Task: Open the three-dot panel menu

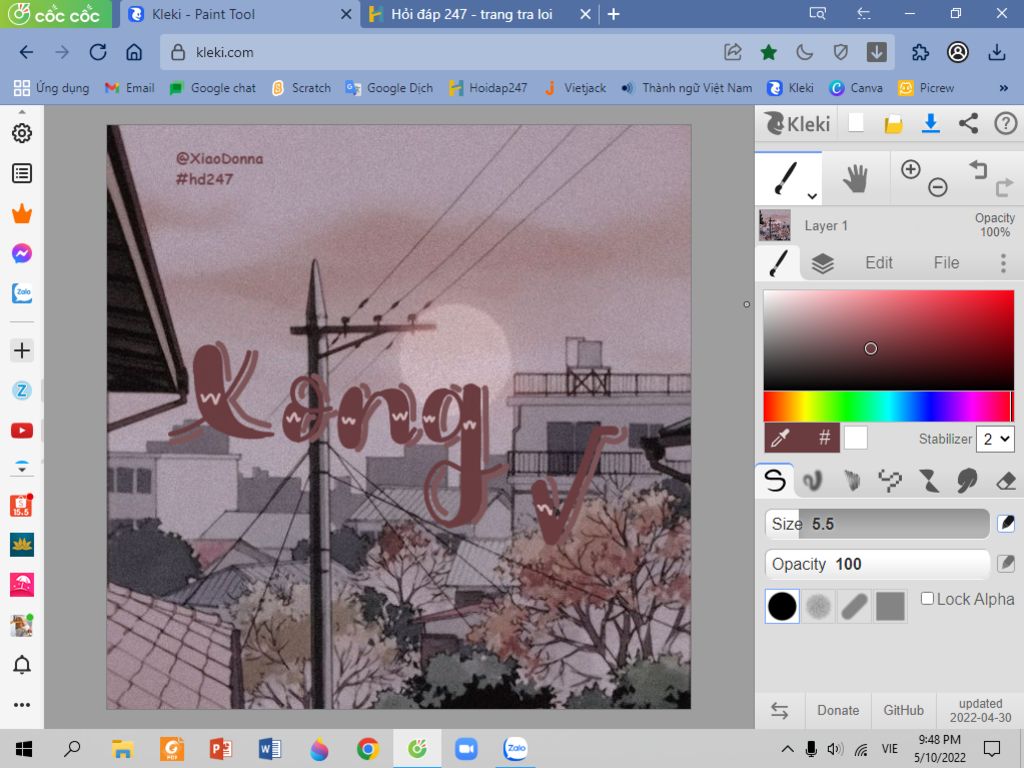Action: pos(1003,263)
